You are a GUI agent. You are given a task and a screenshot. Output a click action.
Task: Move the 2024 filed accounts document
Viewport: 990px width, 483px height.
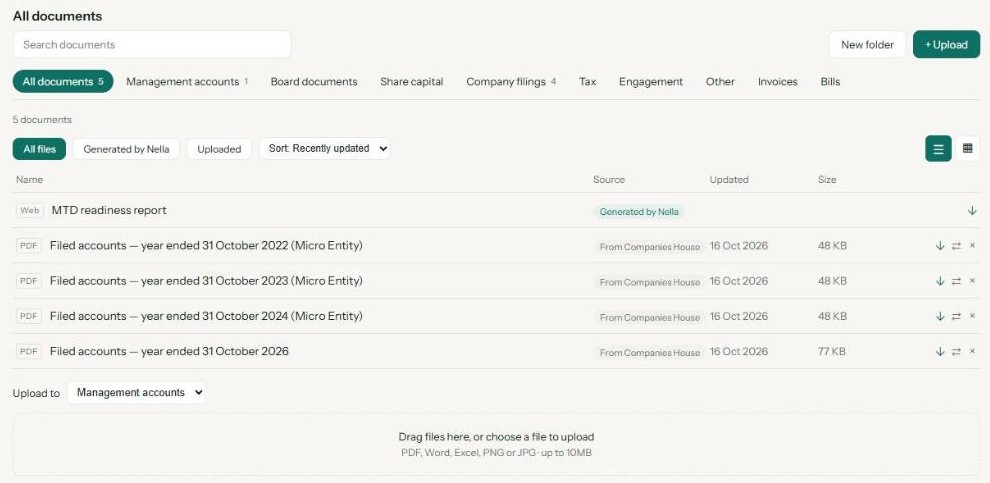pos(956,316)
